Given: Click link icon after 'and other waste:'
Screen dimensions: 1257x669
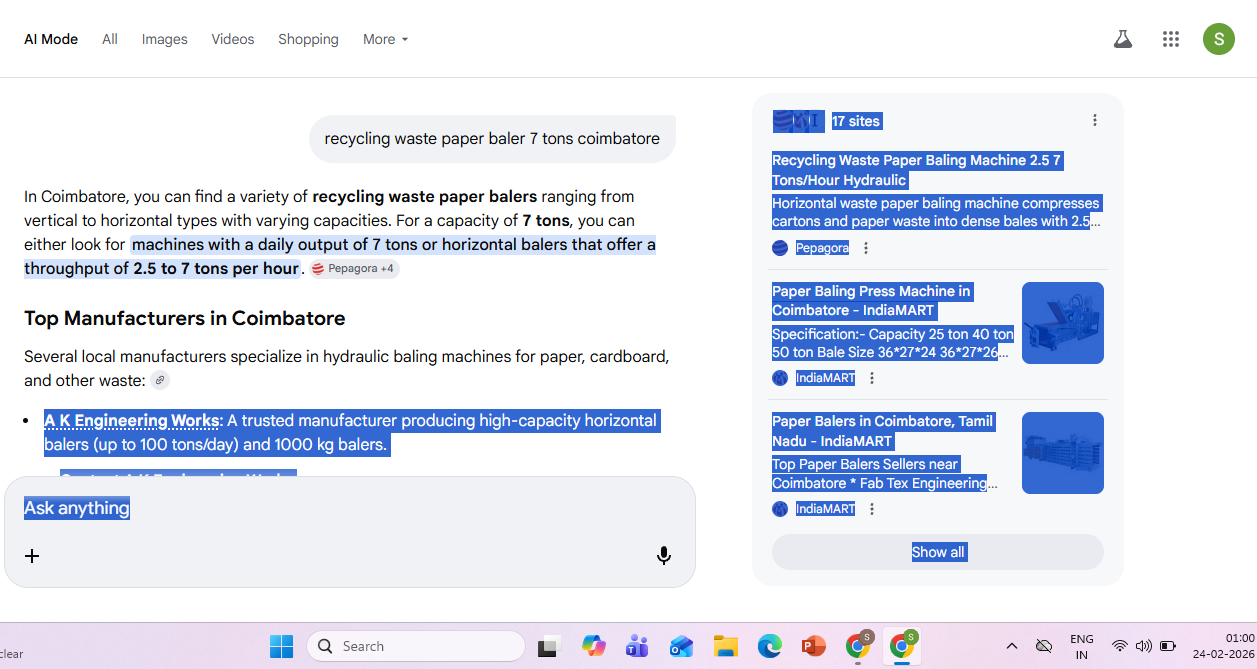Looking at the screenshot, I should point(160,380).
